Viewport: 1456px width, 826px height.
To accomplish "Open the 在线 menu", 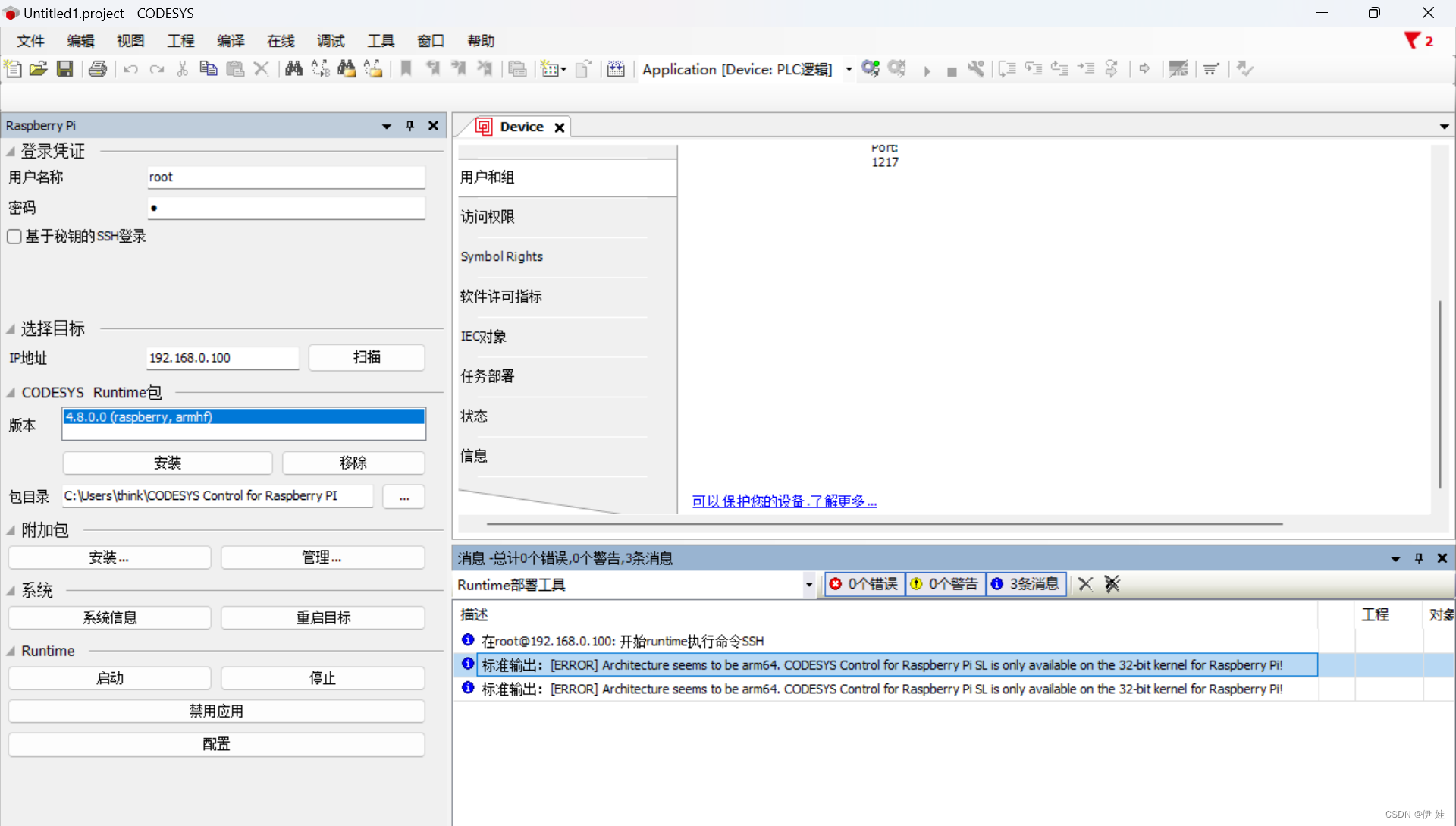I will click(281, 41).
